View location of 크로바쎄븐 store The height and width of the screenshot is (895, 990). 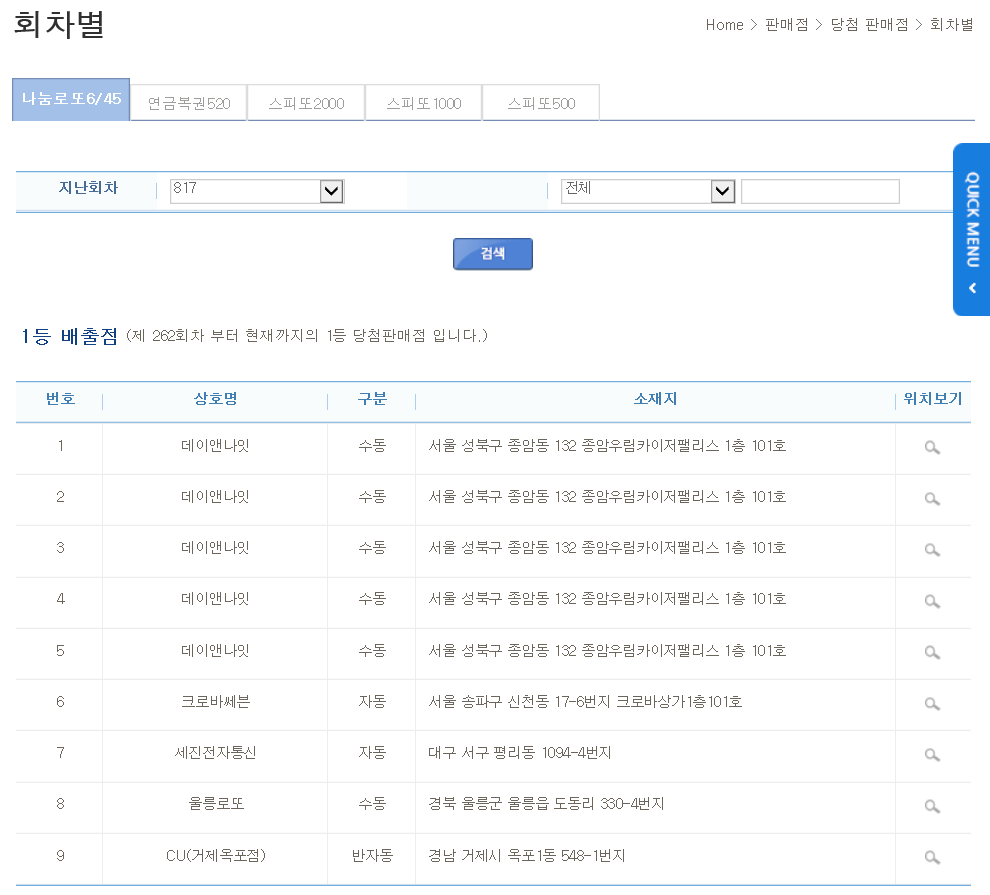[932, 704]
